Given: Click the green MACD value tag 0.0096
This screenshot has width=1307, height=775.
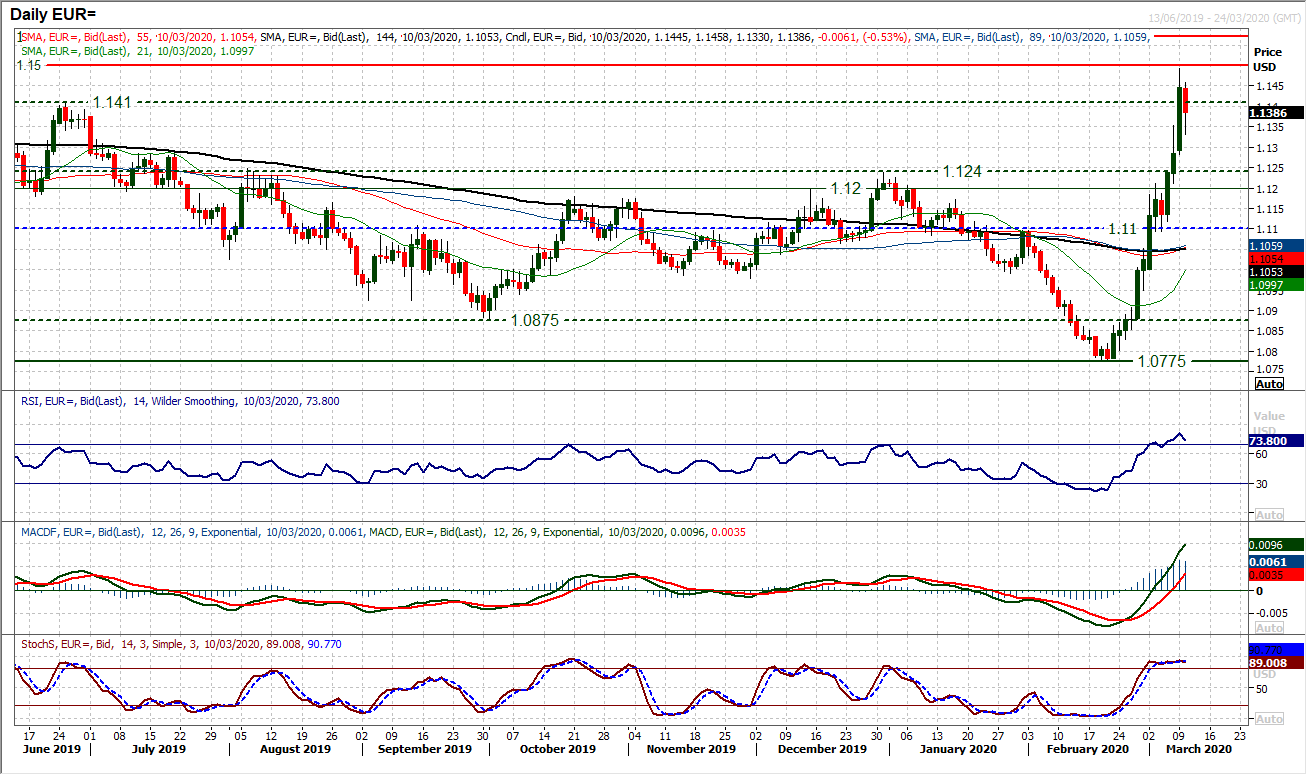Looking at the screenshot, I should pyautogui.click(x=1276, y=545).
